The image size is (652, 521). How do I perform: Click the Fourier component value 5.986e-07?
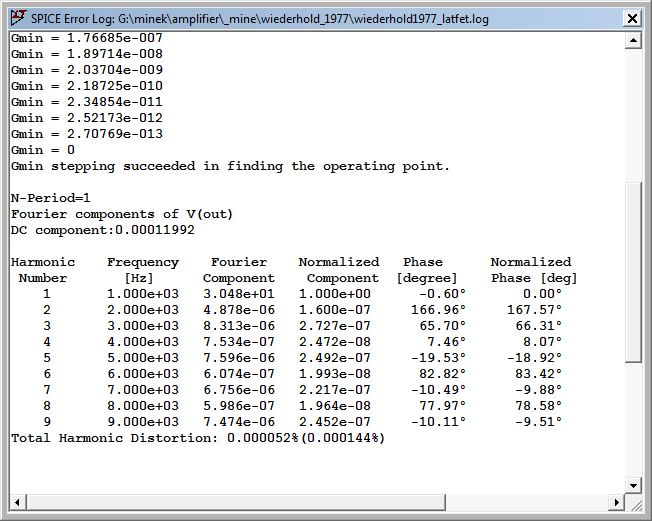pos(239,406)
